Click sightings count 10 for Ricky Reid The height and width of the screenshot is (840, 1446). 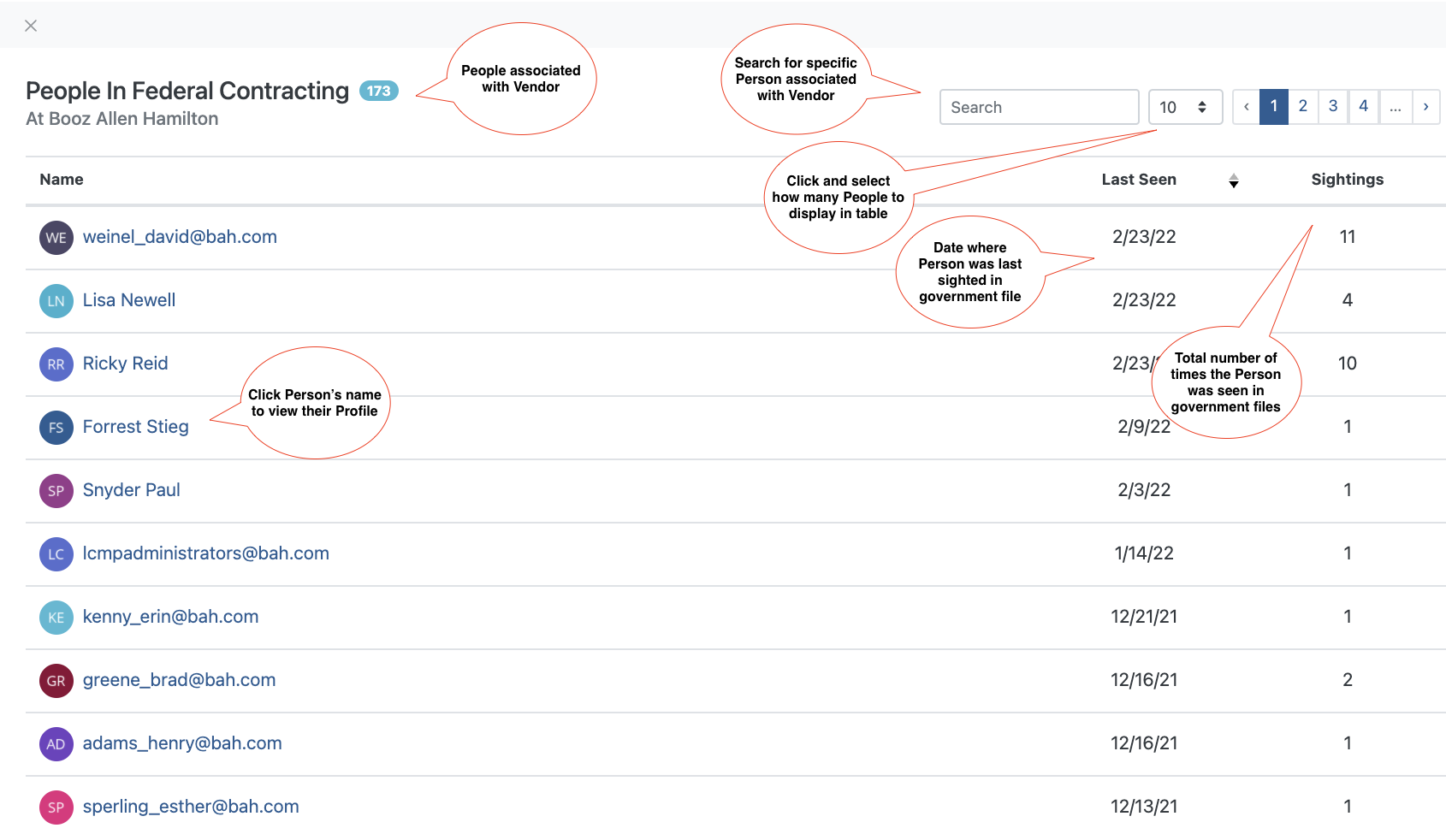pos(1348,364)
